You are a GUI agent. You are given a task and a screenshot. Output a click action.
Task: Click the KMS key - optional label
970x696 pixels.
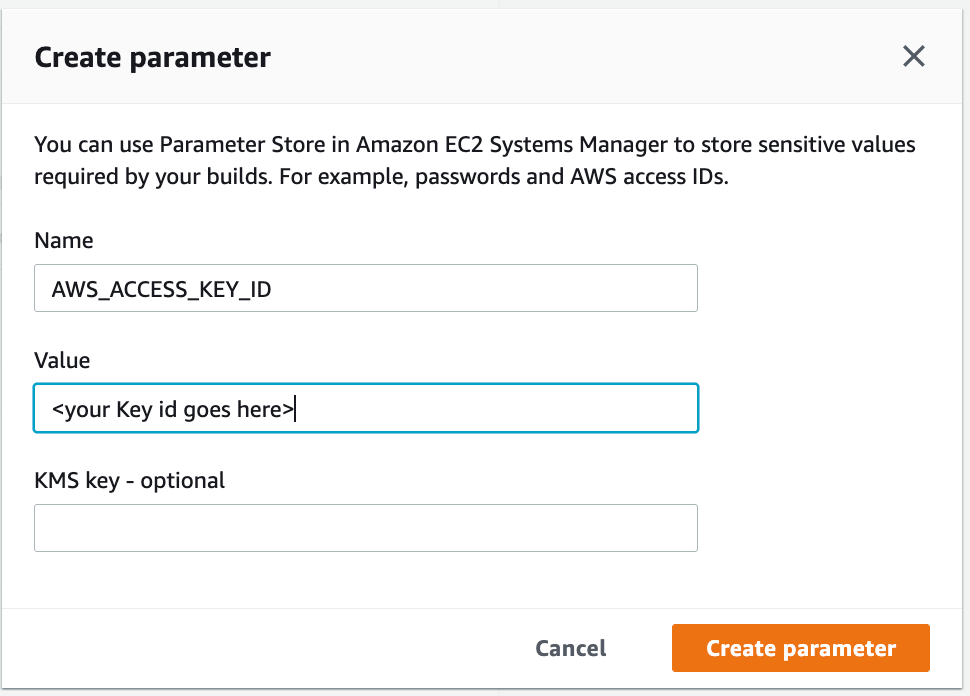[x=129, y=480]
